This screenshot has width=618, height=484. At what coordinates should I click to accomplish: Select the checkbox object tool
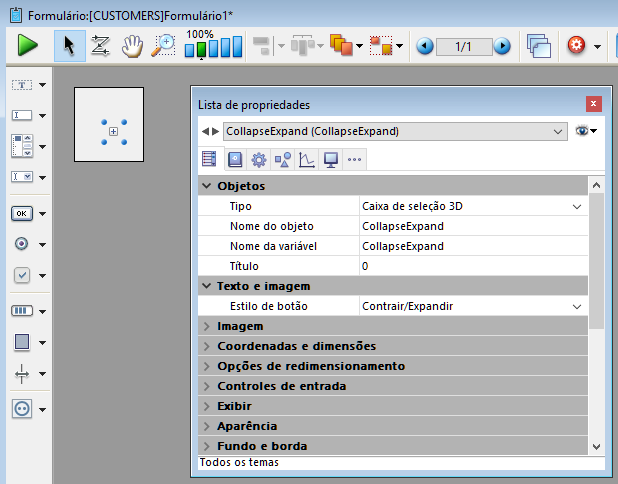22,275
